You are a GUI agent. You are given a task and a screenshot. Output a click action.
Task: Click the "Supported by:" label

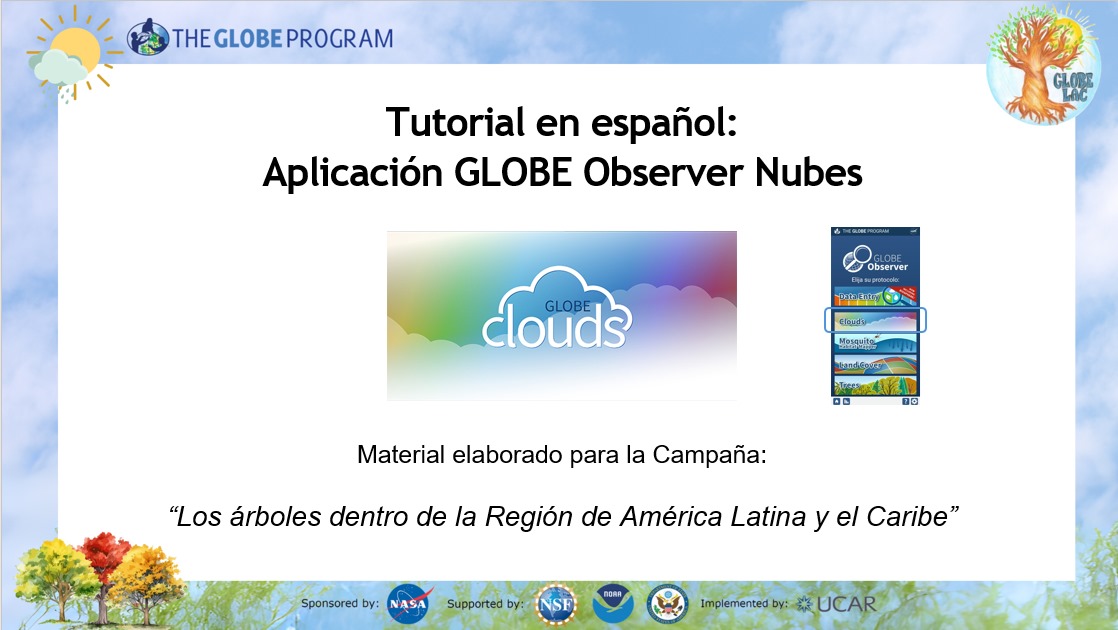[x=486, y=604]
